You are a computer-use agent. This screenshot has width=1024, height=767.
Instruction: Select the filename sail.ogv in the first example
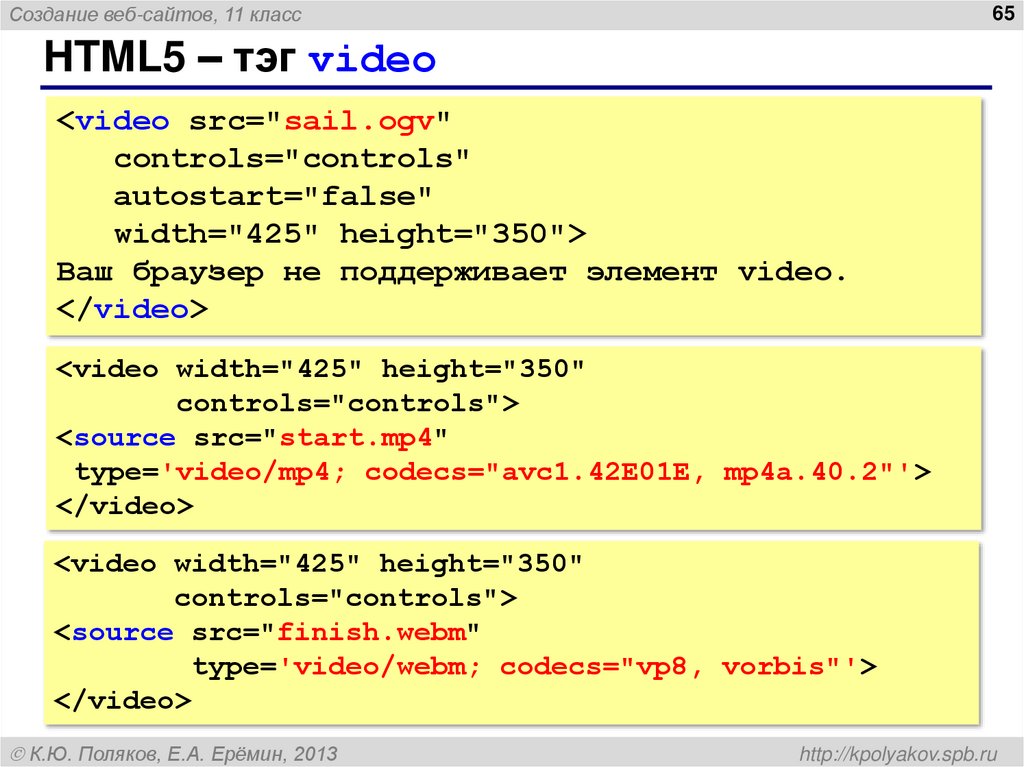[x=360, y=121]
